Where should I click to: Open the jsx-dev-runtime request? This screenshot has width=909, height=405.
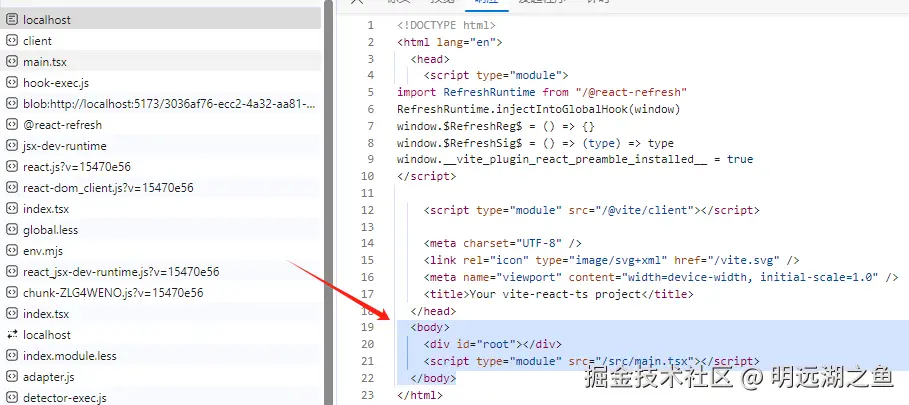click(x=161, y=146)
